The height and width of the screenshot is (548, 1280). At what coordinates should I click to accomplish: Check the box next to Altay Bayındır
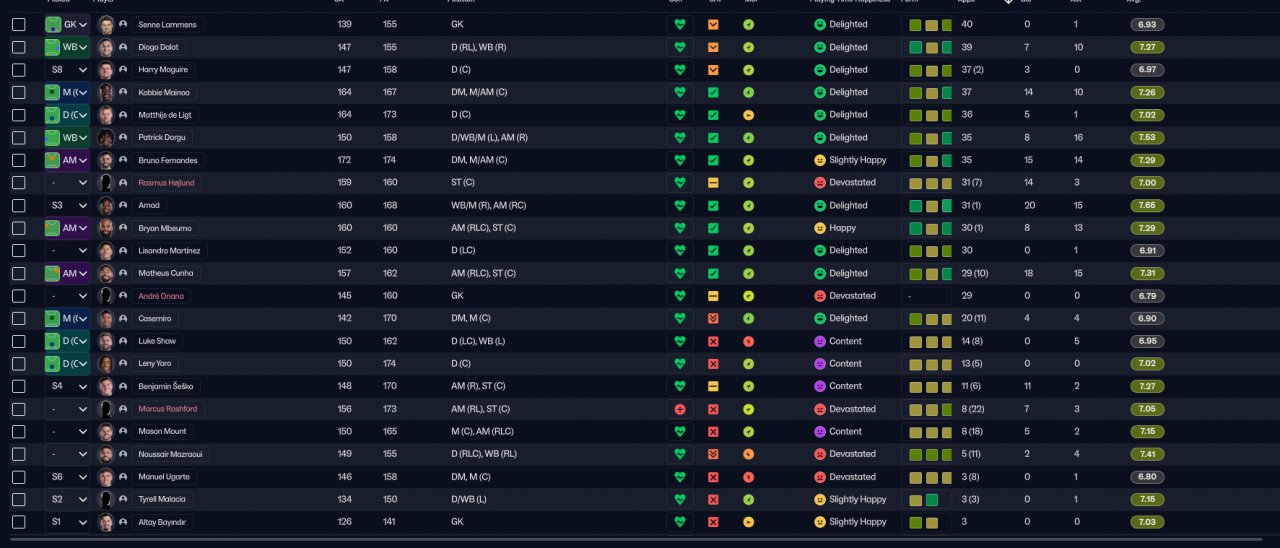[19, 522]
